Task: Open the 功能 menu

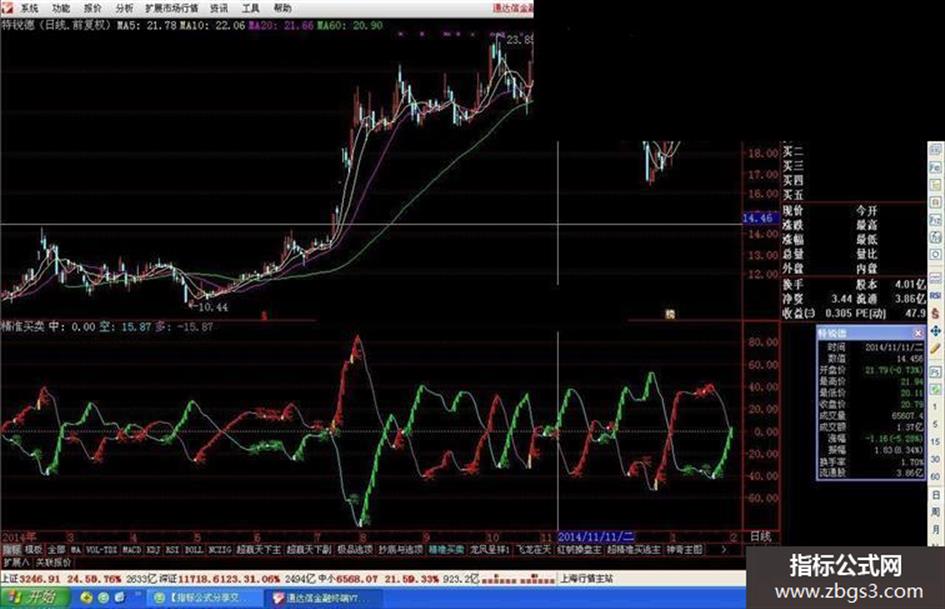Action: 60,8
